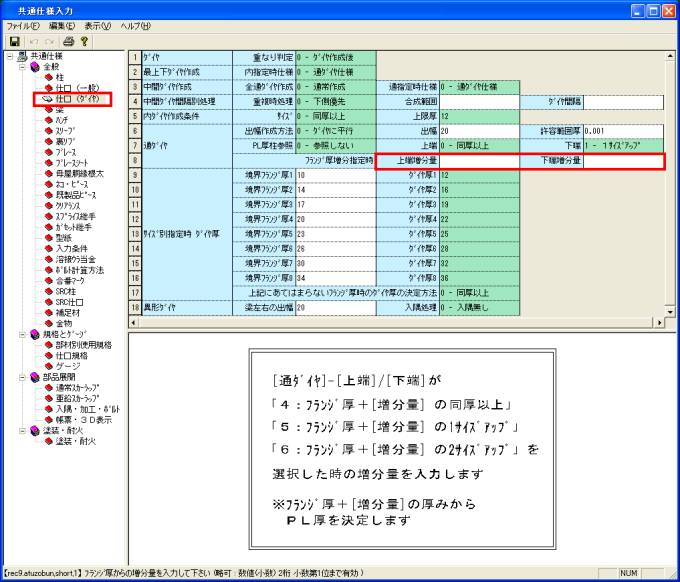Screen dimensions: 680x582
Task: Click the grid horizontal scrollbar left arrow
Action: [x=134, y=322]
